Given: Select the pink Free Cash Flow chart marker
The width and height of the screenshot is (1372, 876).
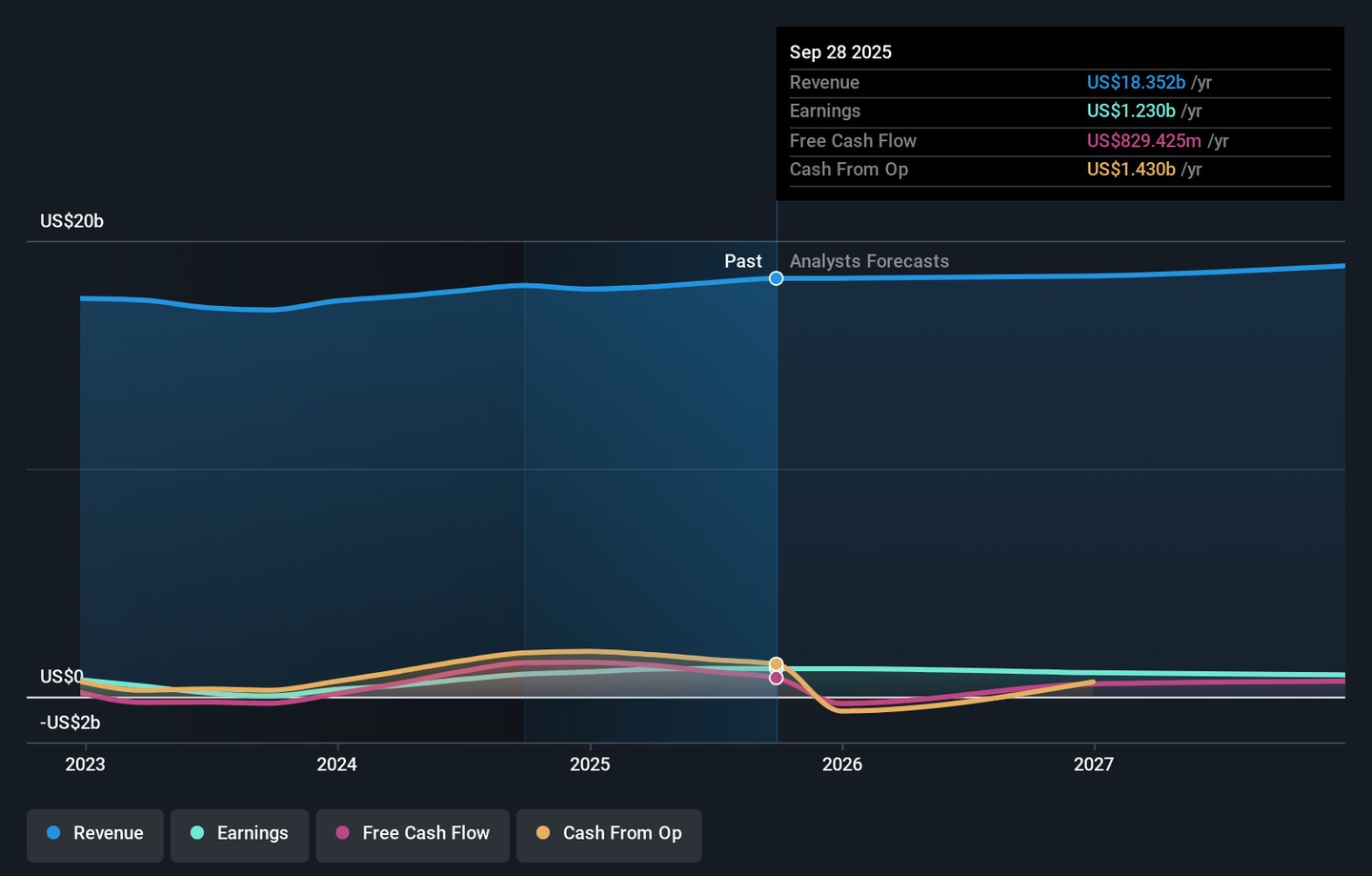Looking at the screenshot, I should (x=777, y=678).
